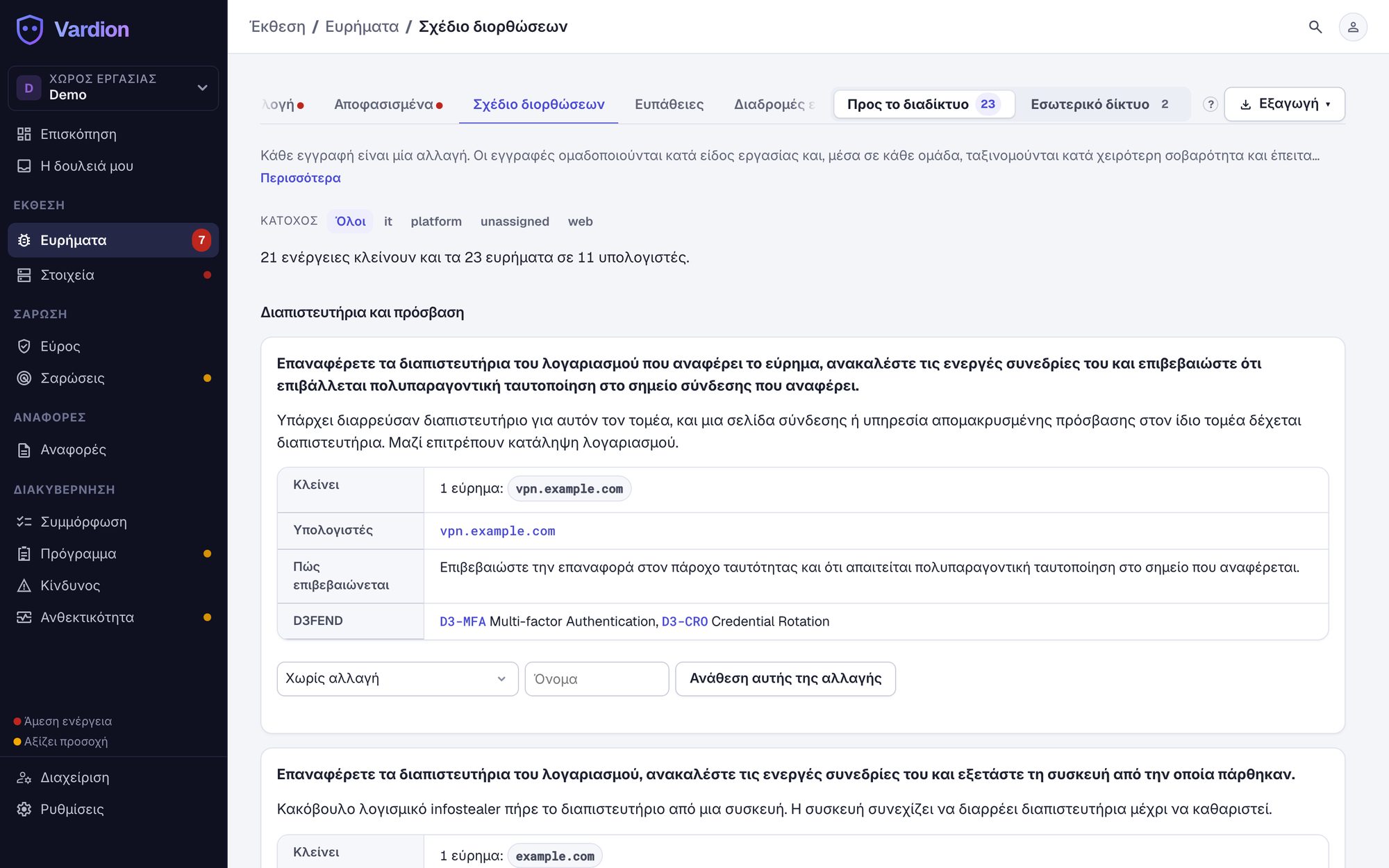
Task: Open the D3-MFA technique link
Action: point(463,621)
